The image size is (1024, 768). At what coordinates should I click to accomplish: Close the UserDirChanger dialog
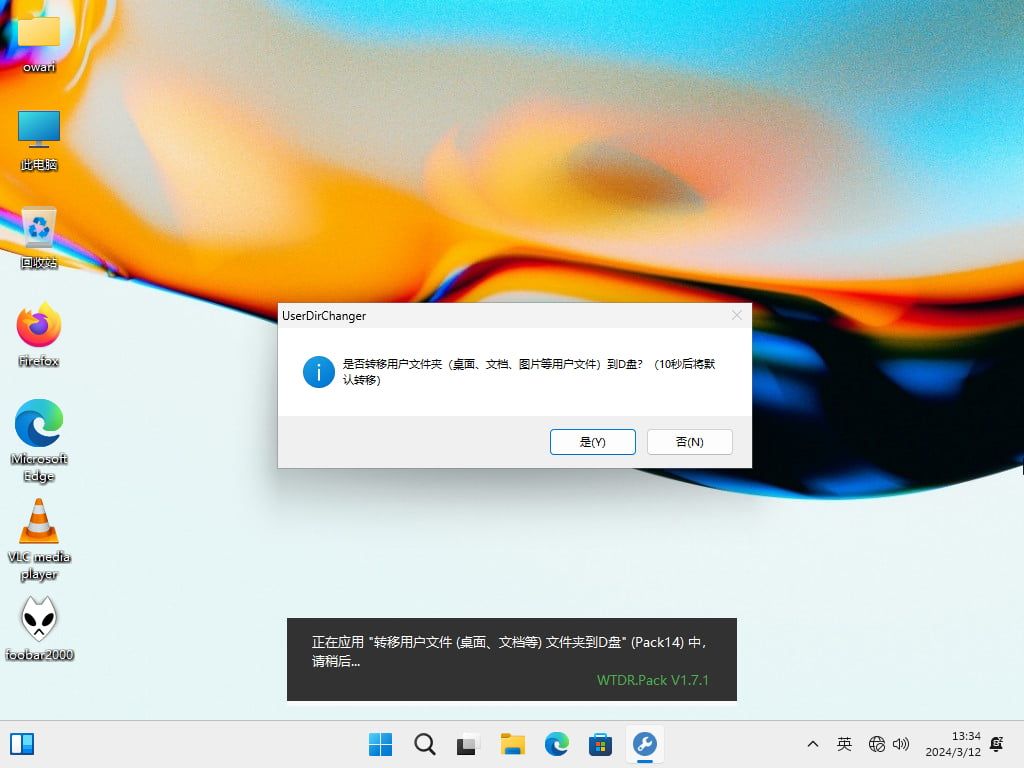(x=736, y=315)
